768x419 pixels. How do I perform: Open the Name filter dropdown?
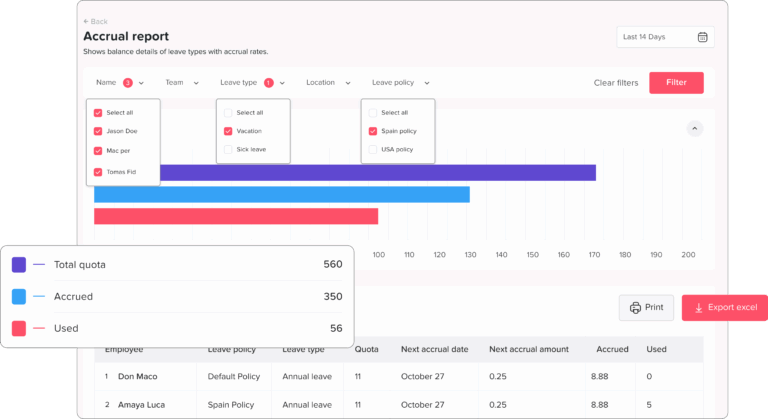tap(120, 83)
